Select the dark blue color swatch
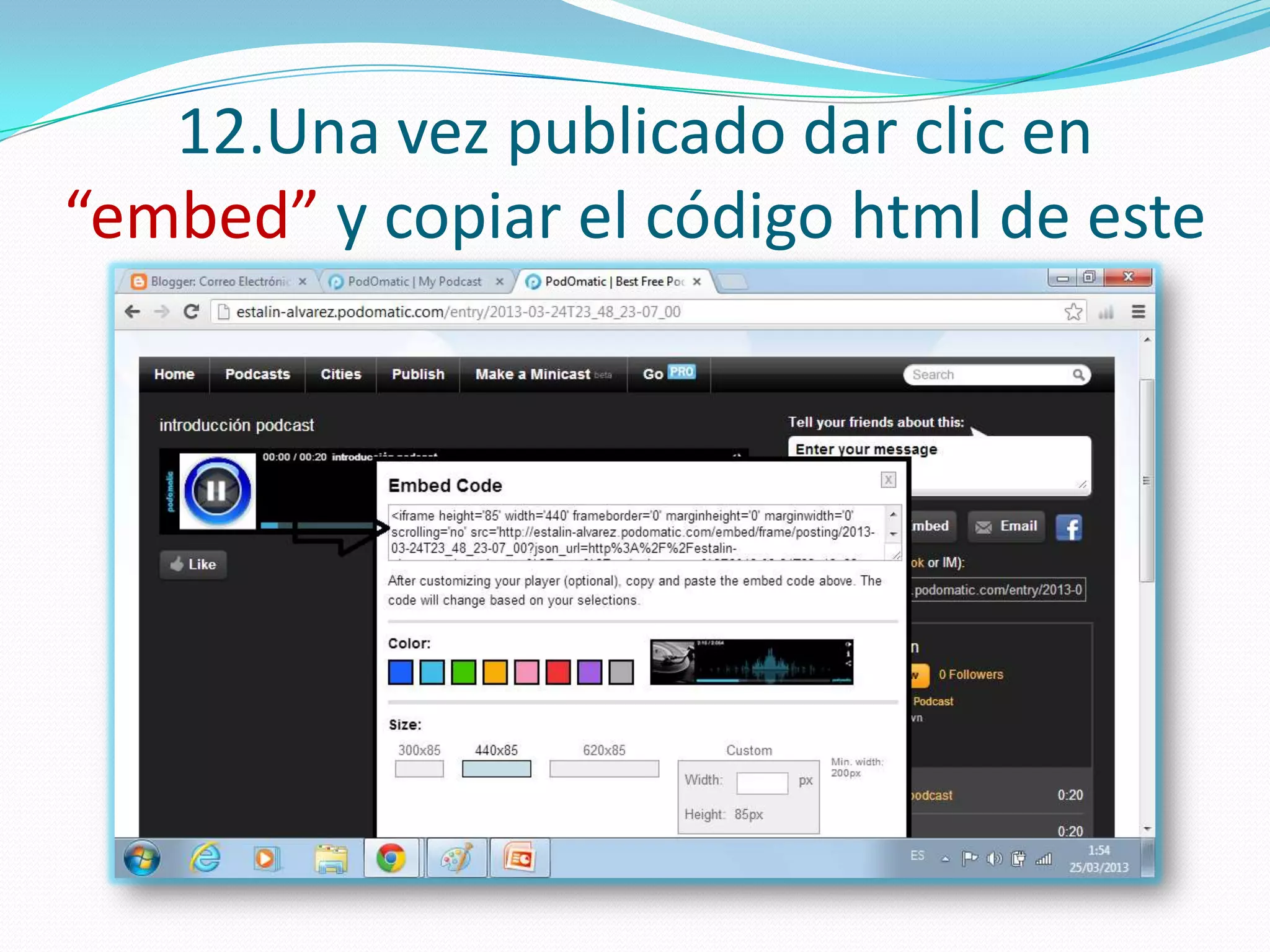The image size is (1270, 952). pyautogui.click(x=401, y=672)
